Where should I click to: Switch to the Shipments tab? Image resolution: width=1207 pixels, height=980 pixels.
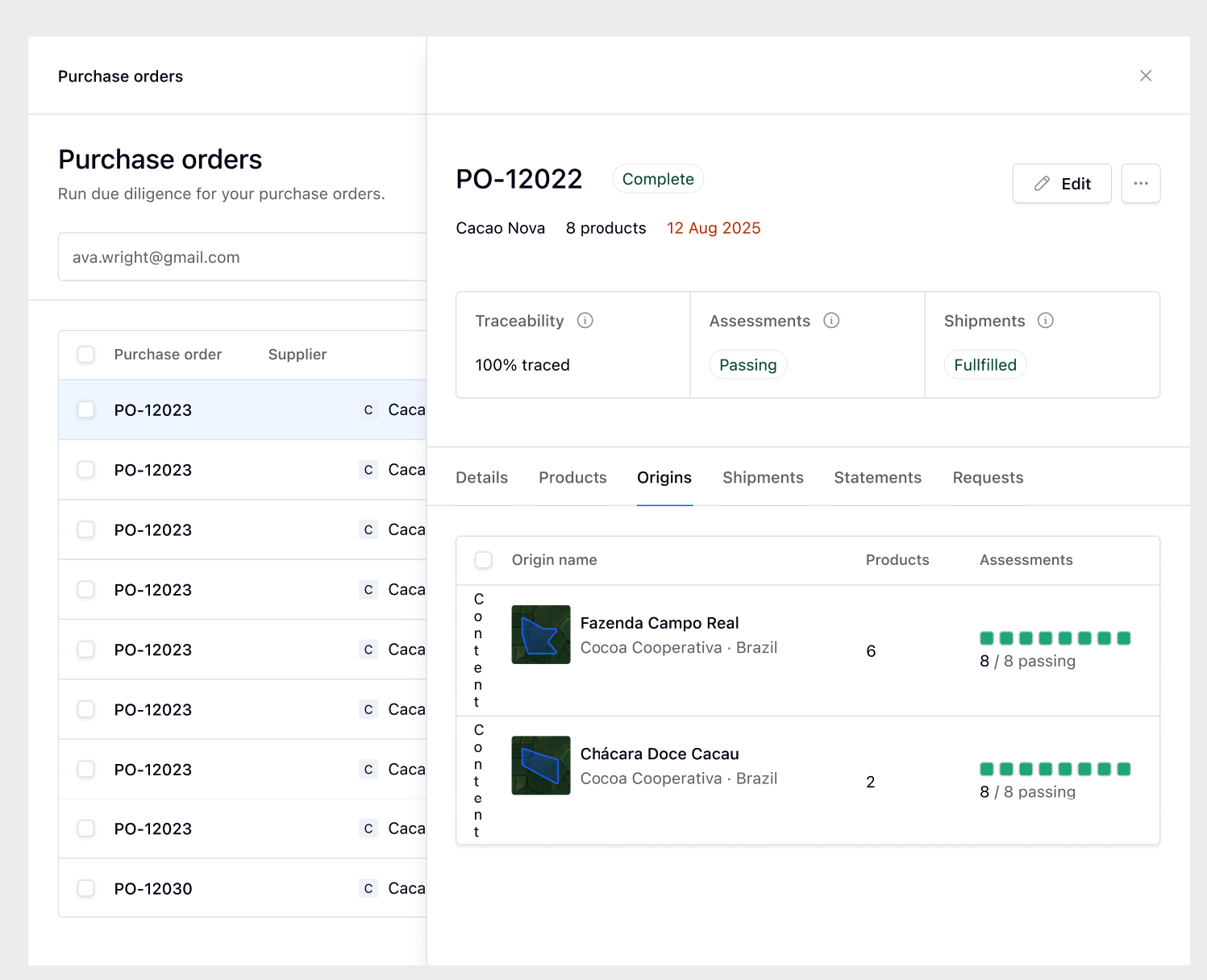(x=763, y=478)
